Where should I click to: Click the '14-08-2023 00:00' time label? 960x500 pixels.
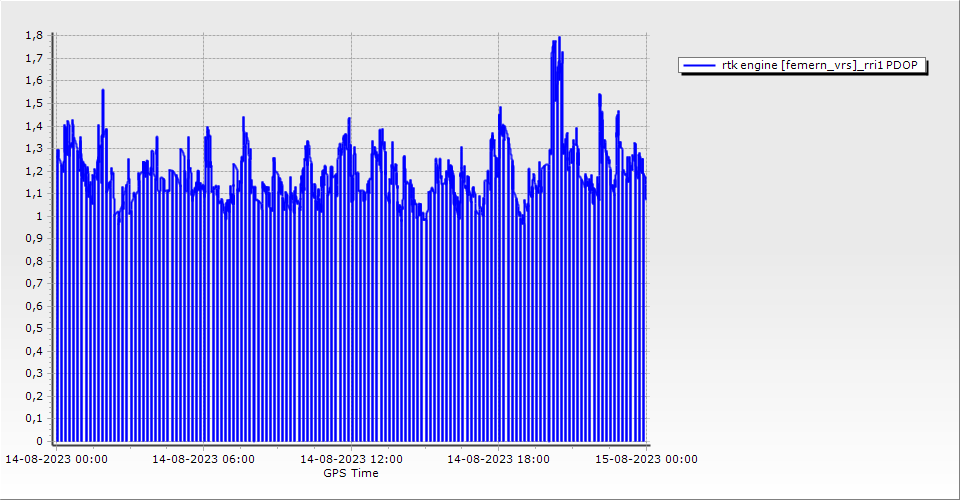56,460
